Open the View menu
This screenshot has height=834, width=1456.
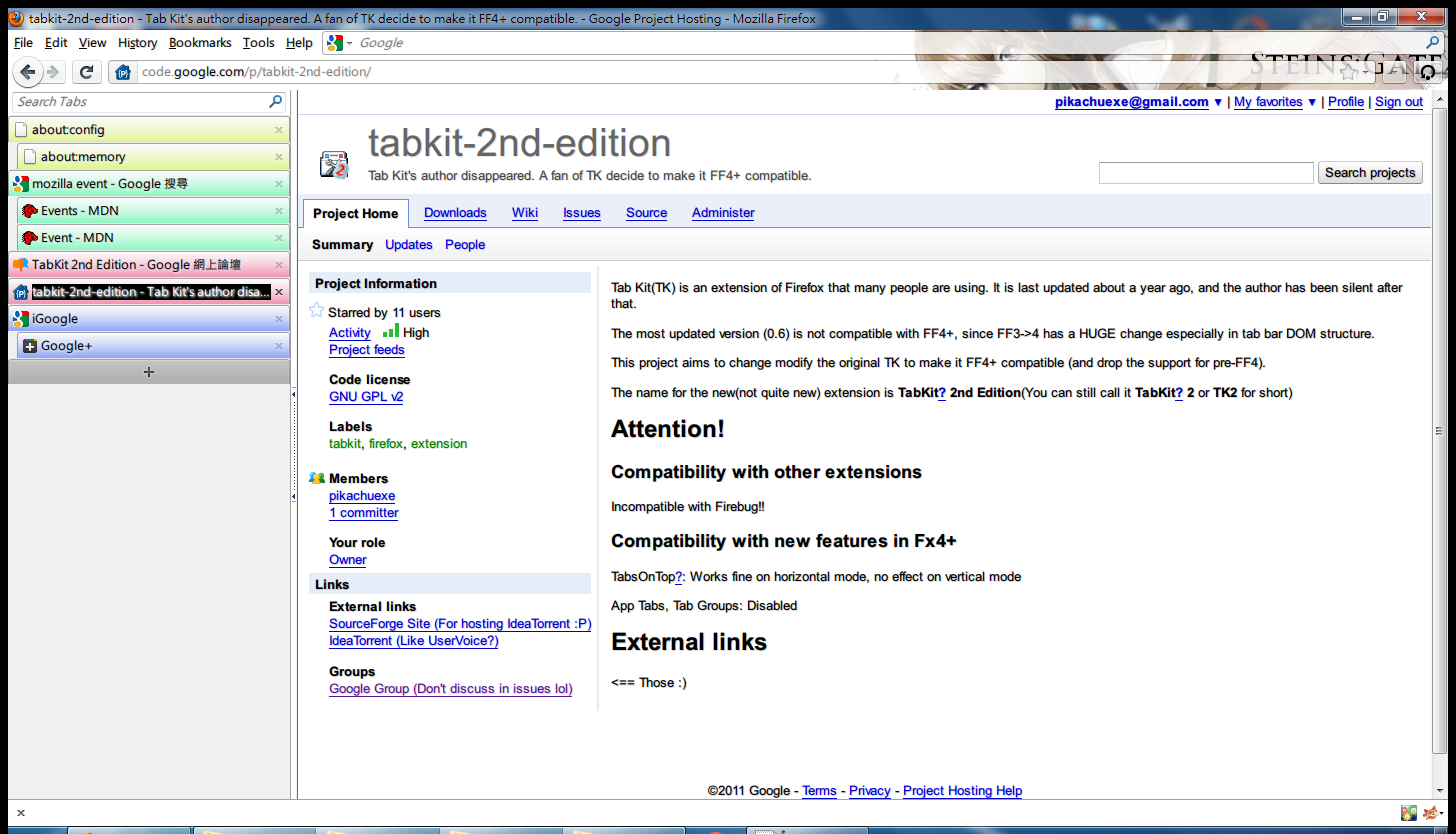92,43
